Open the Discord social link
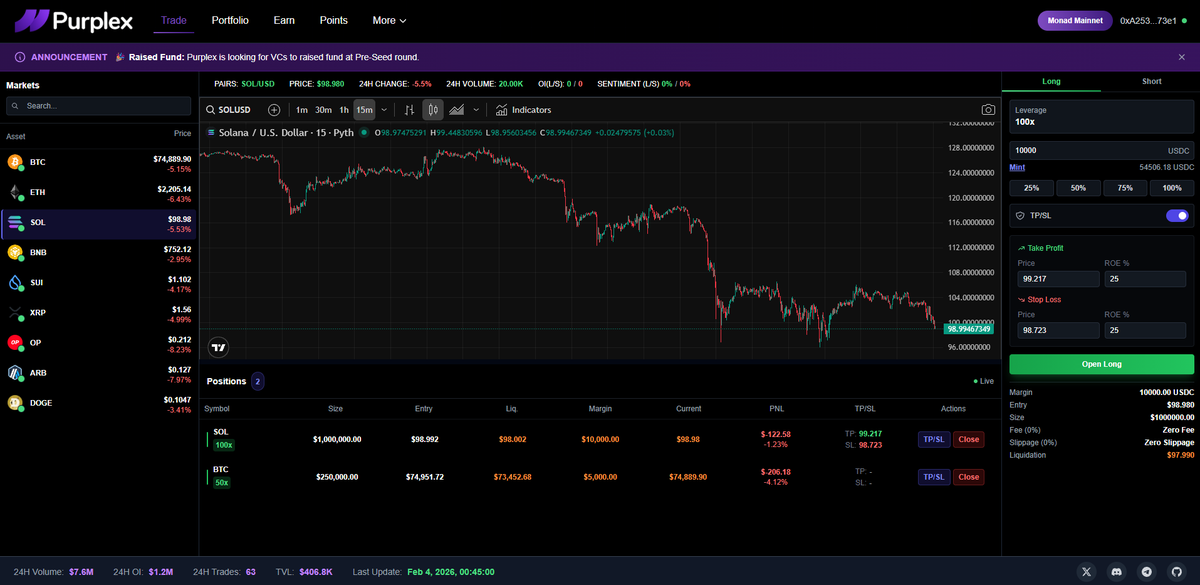This screenshot has width=1200, height=585. tap(1117, 571)
